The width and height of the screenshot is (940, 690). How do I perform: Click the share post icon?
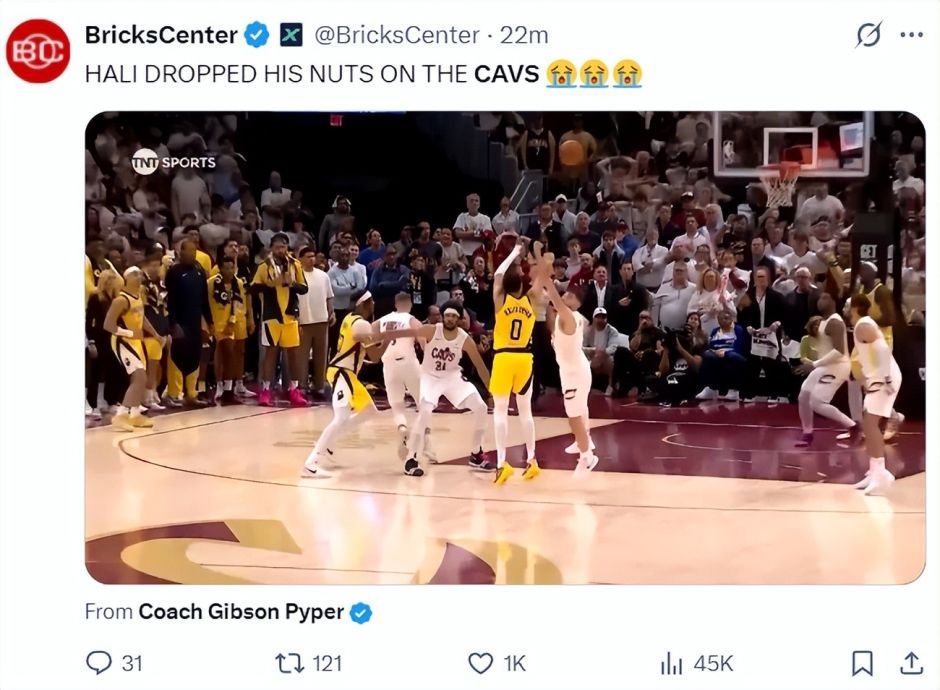911,662
